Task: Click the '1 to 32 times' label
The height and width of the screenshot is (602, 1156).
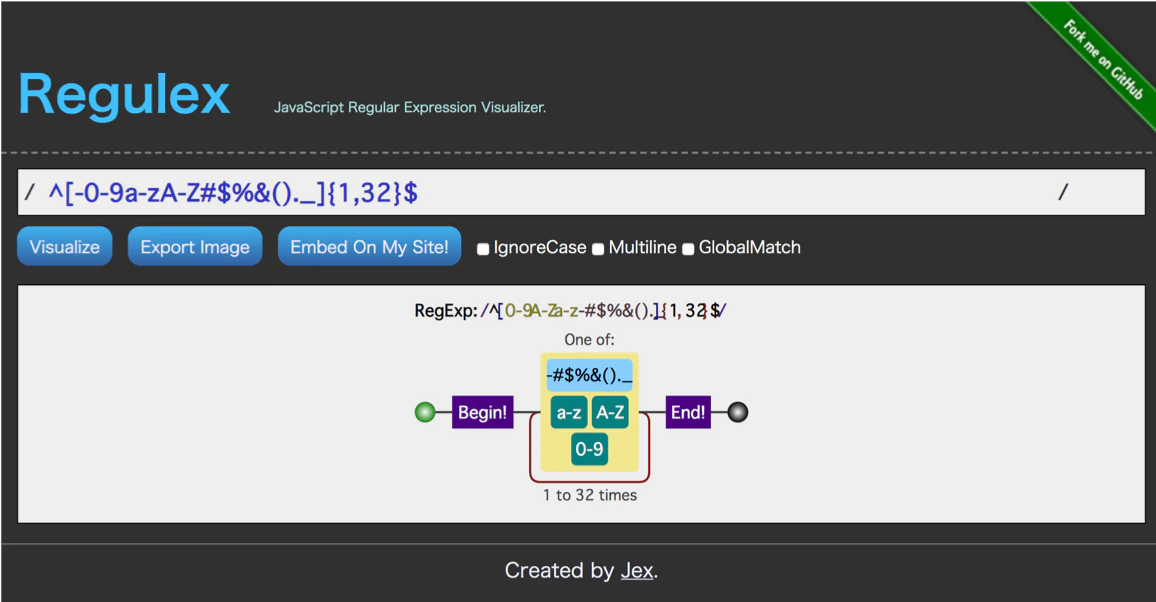Action: pos(590,495)
